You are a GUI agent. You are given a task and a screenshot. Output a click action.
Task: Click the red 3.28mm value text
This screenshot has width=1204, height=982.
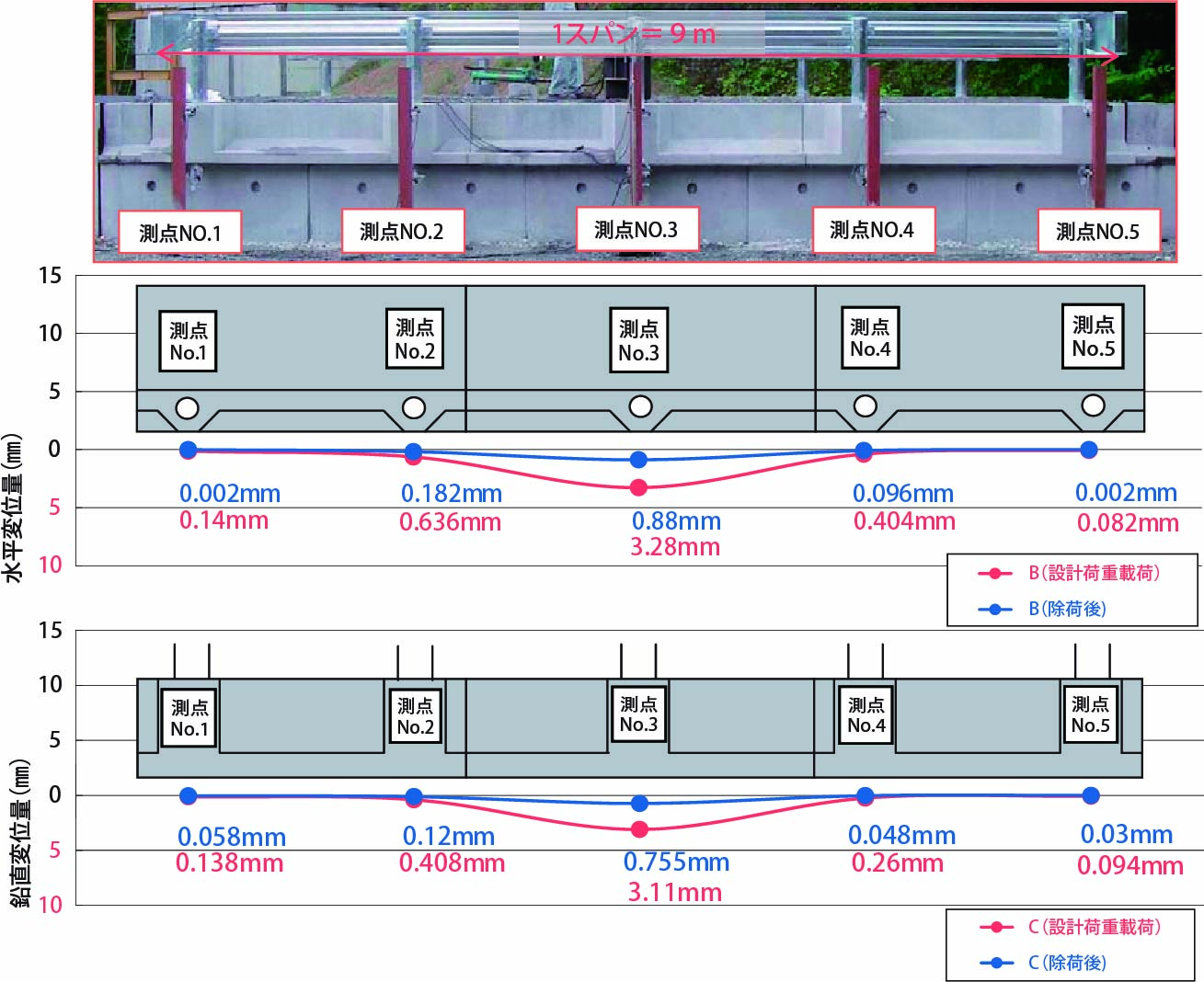pos(675,547)
